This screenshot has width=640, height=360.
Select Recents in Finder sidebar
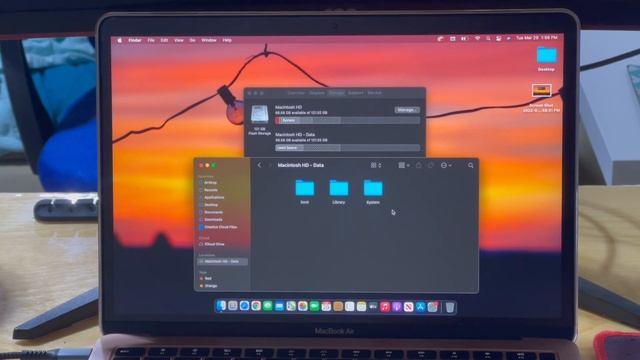211,190
